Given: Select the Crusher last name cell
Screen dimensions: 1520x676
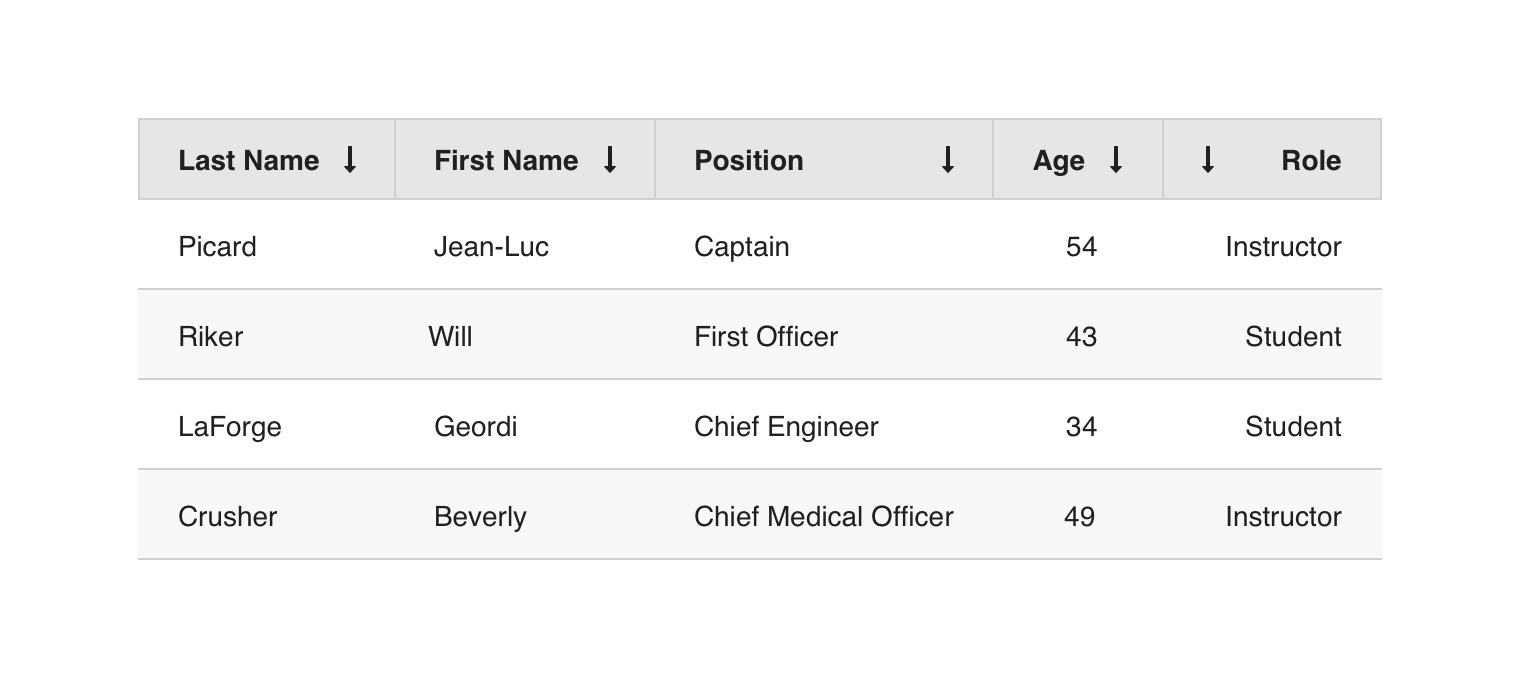Looking at the screenshot, I should tap(227, 517).
